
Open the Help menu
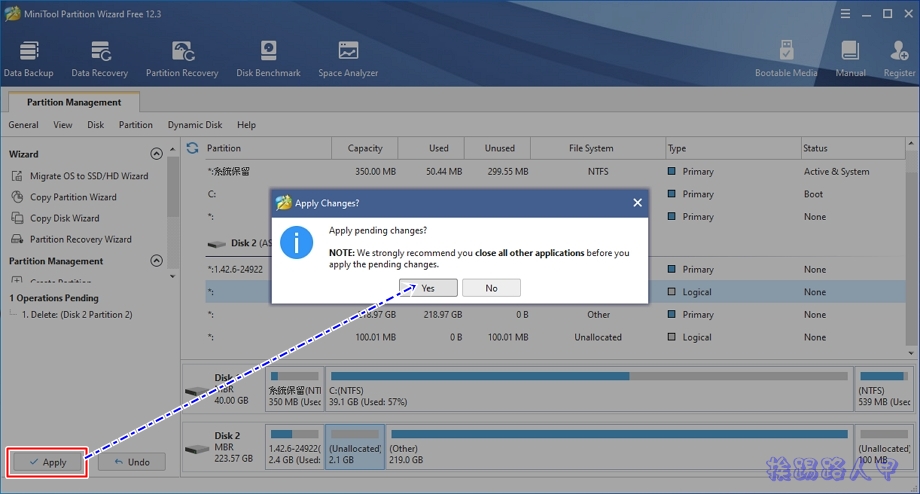click(x=246, y=125)
